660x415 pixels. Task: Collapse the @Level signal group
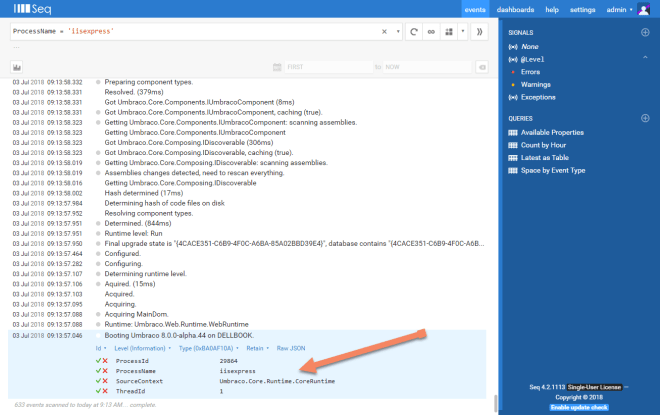[514, 59]
